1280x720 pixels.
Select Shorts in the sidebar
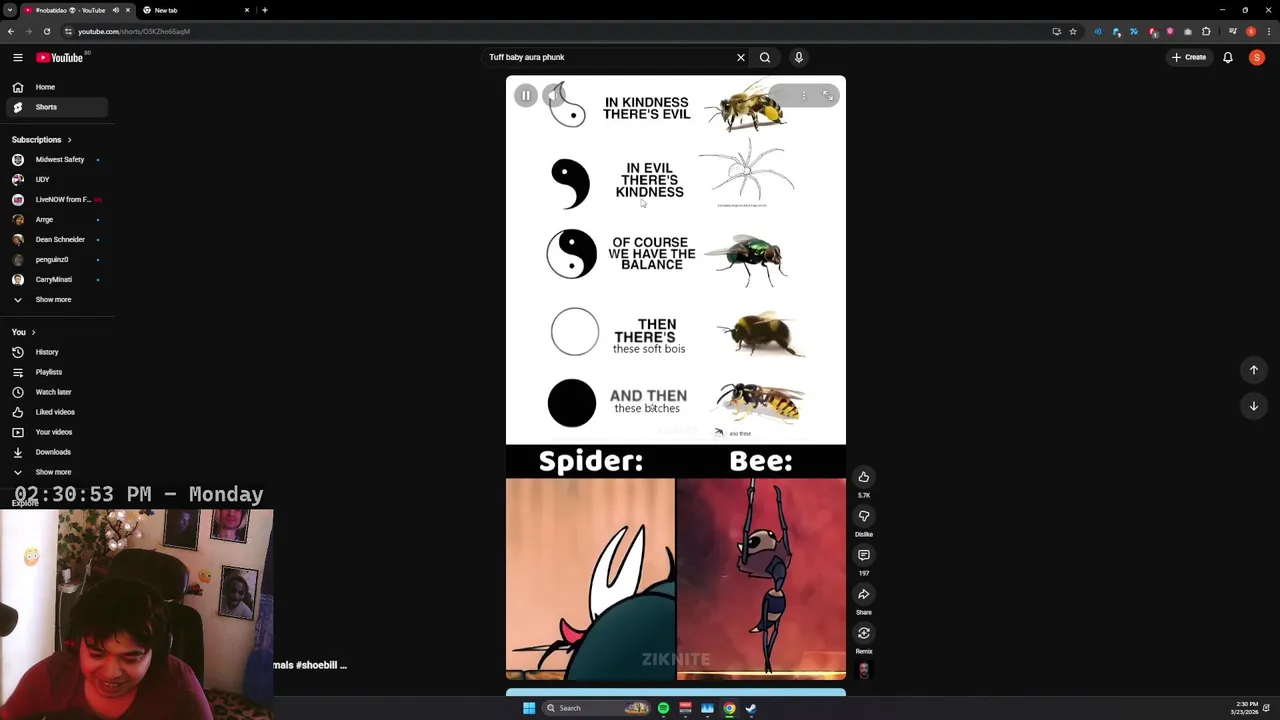click(x=57, y=107)
